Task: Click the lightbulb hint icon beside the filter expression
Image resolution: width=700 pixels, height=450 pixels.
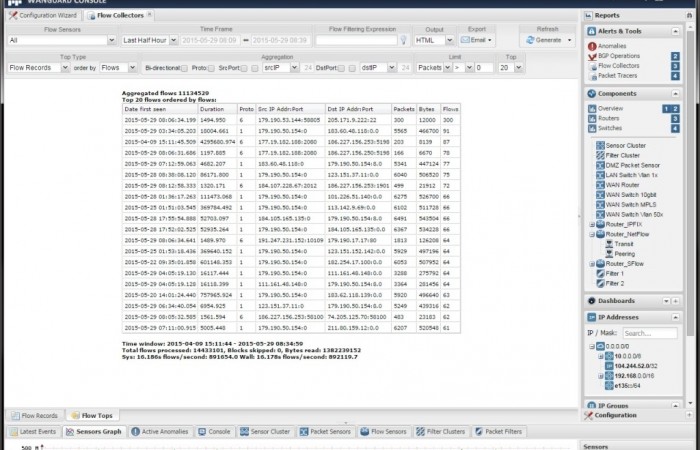Action: [403, 40]
